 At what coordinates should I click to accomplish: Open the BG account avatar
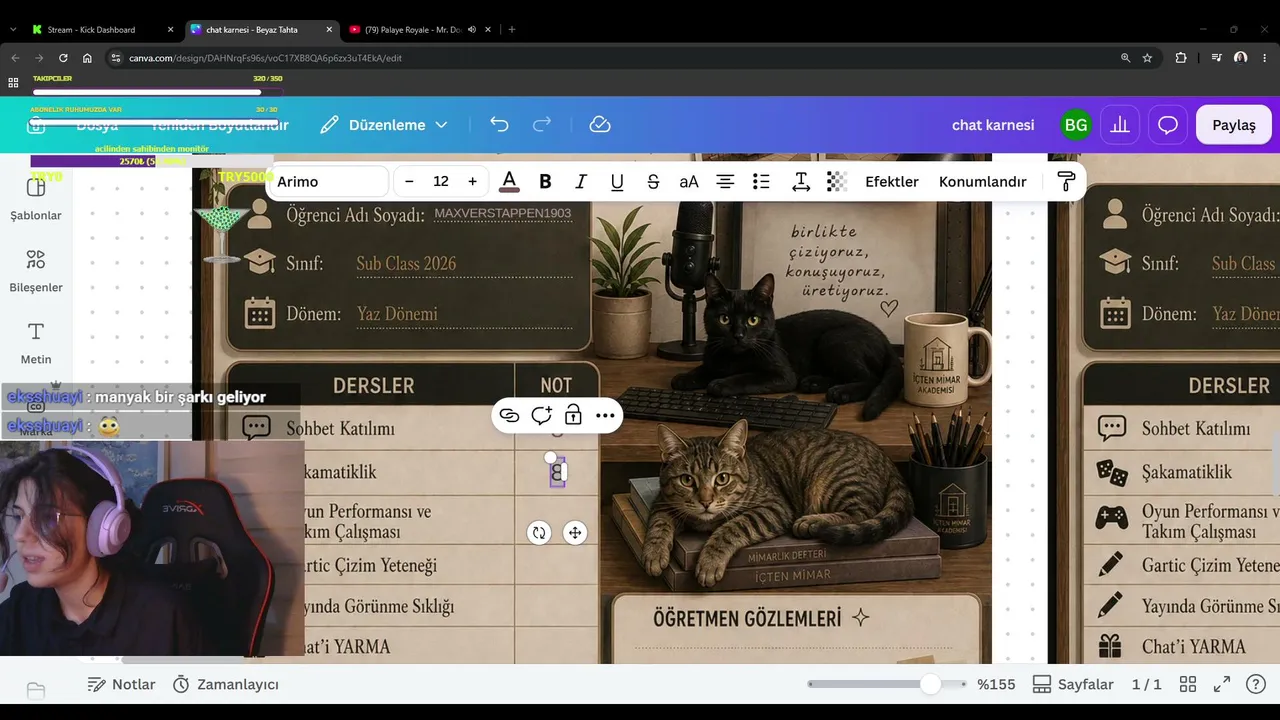[x=1076, y=125]
